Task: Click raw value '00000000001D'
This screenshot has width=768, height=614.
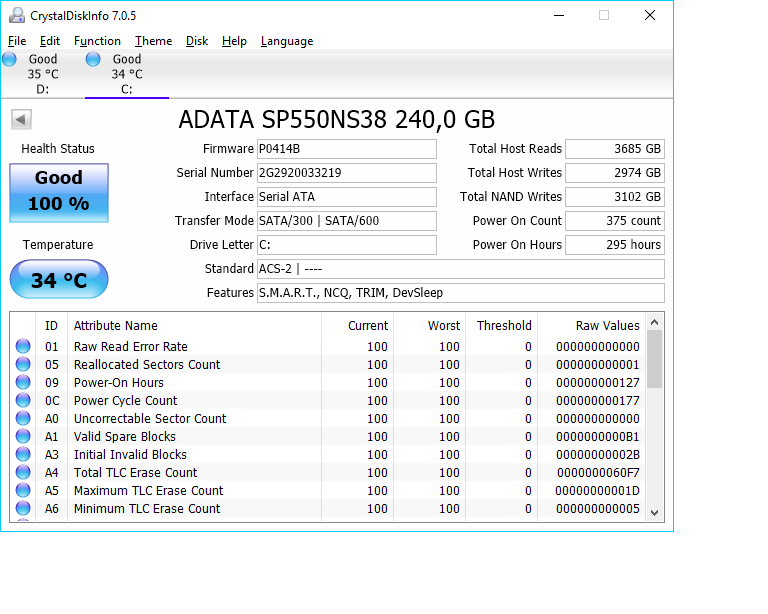Action: click(597, 491)
